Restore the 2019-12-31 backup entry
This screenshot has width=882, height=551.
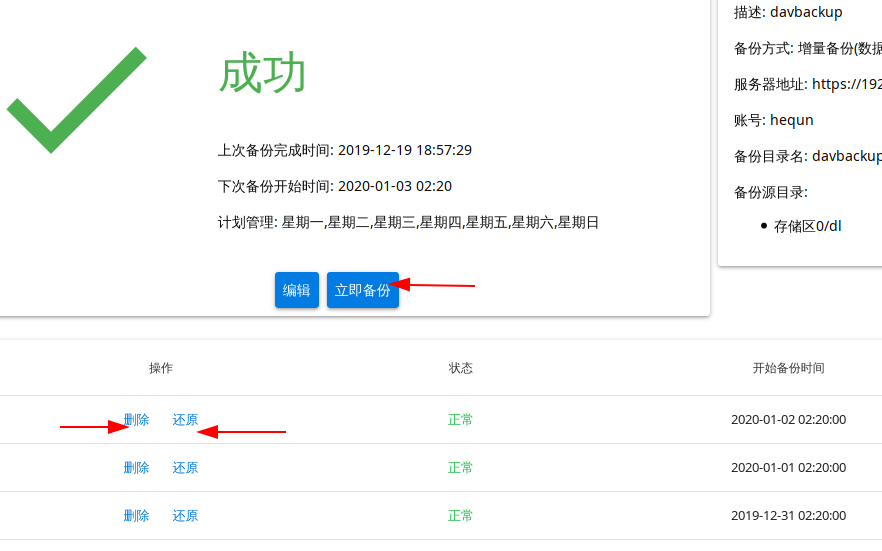tap(185, 516)
